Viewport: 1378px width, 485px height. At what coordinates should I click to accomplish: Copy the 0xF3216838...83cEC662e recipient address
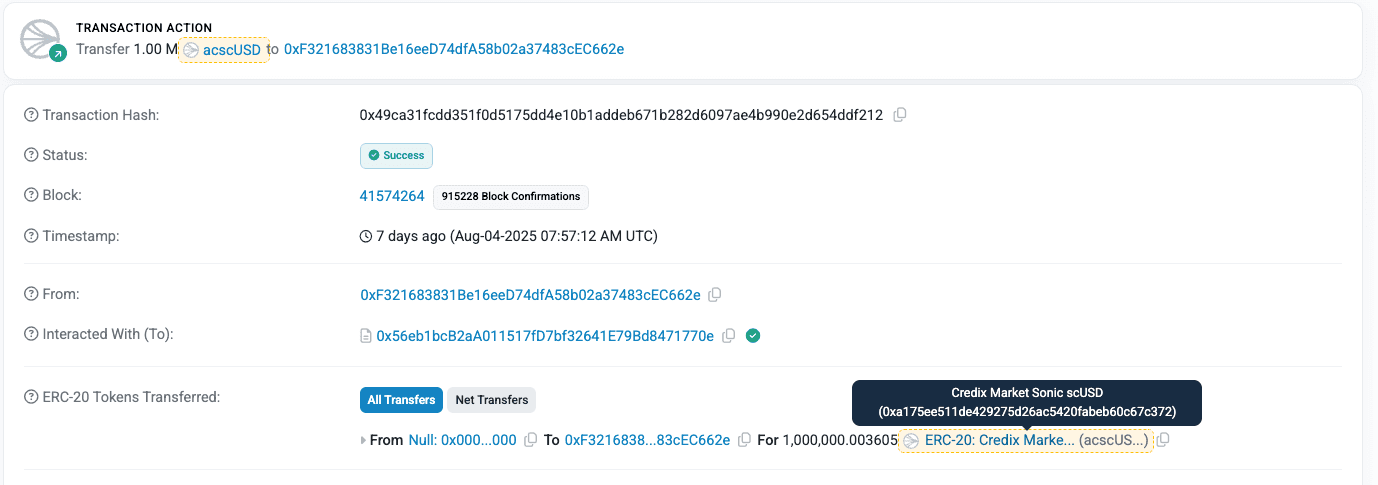[x=744, y=440]
